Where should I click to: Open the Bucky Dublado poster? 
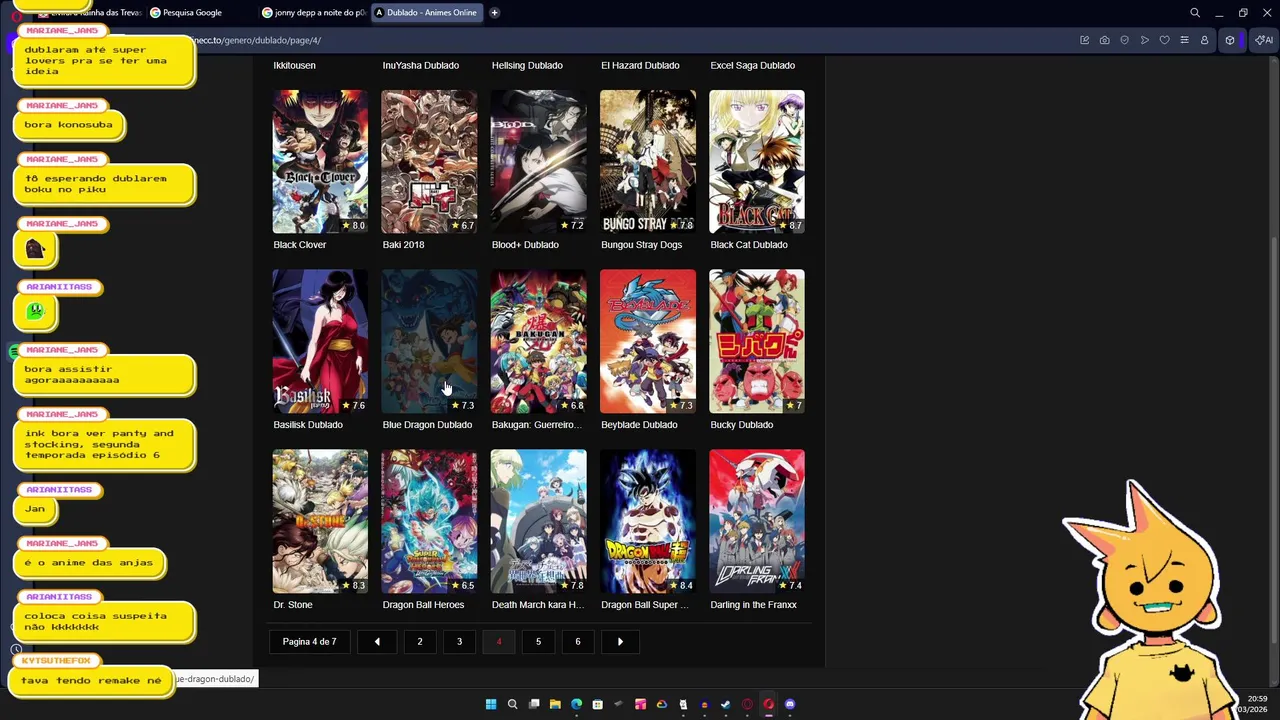(x=757, y=341)
